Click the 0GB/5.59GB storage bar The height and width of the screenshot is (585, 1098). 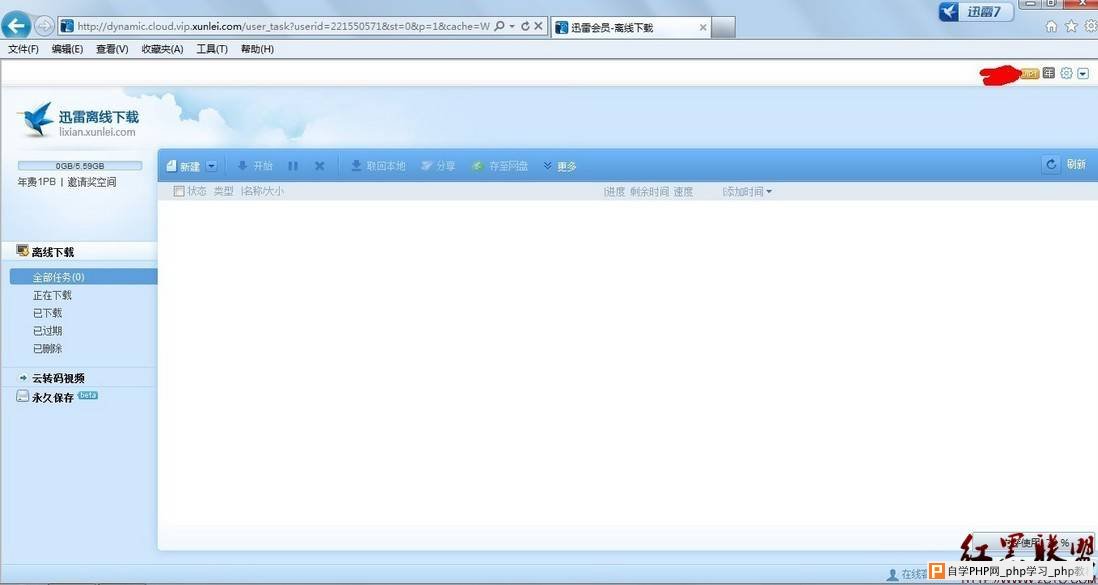pyautogui.click(x=80, y=166)
